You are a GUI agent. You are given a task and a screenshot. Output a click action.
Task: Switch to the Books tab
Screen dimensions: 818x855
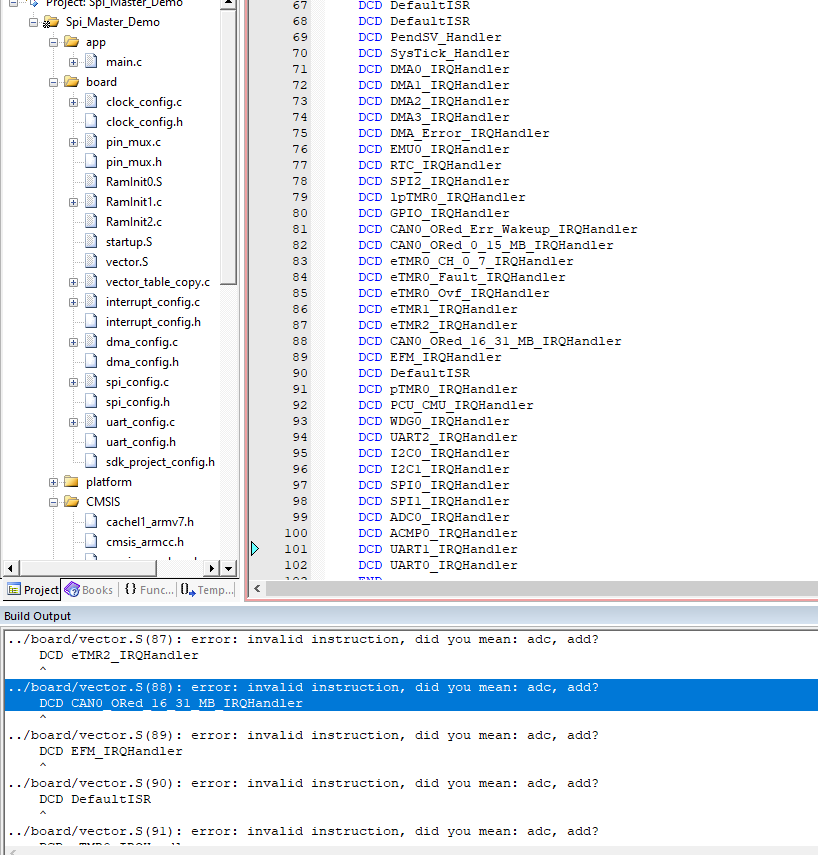89,590
